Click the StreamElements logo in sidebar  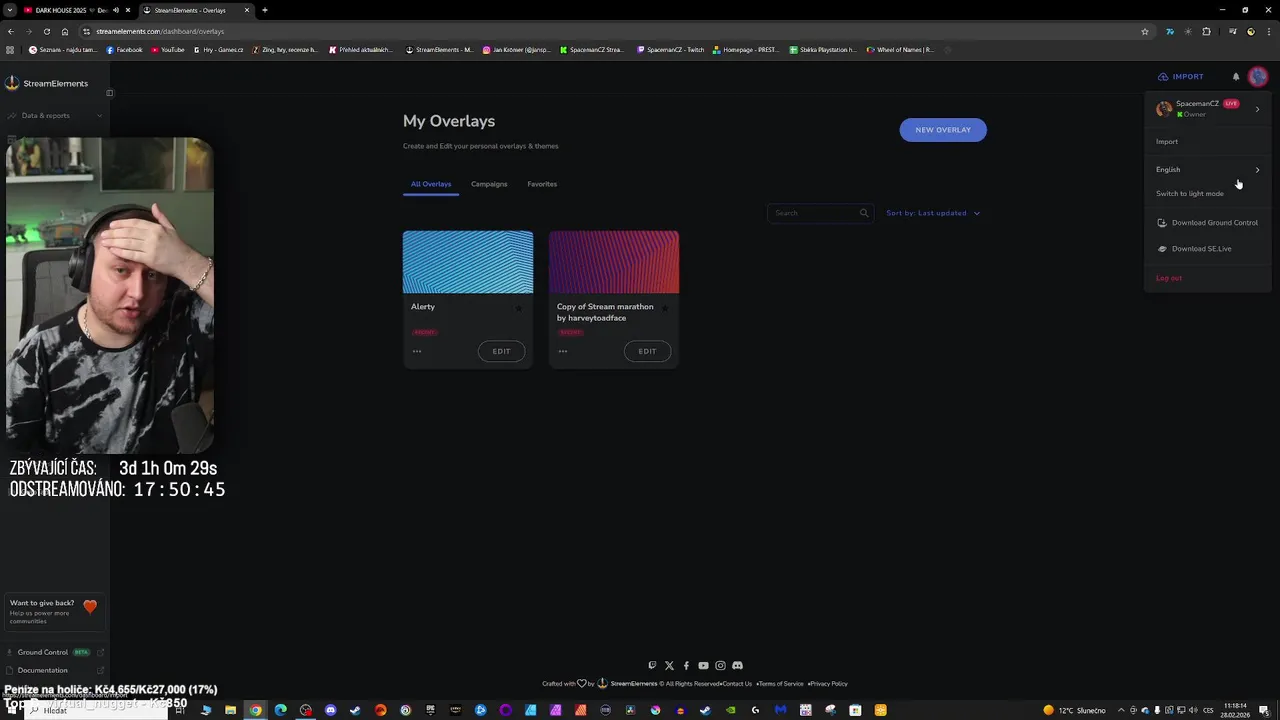[x=47, y=83]
